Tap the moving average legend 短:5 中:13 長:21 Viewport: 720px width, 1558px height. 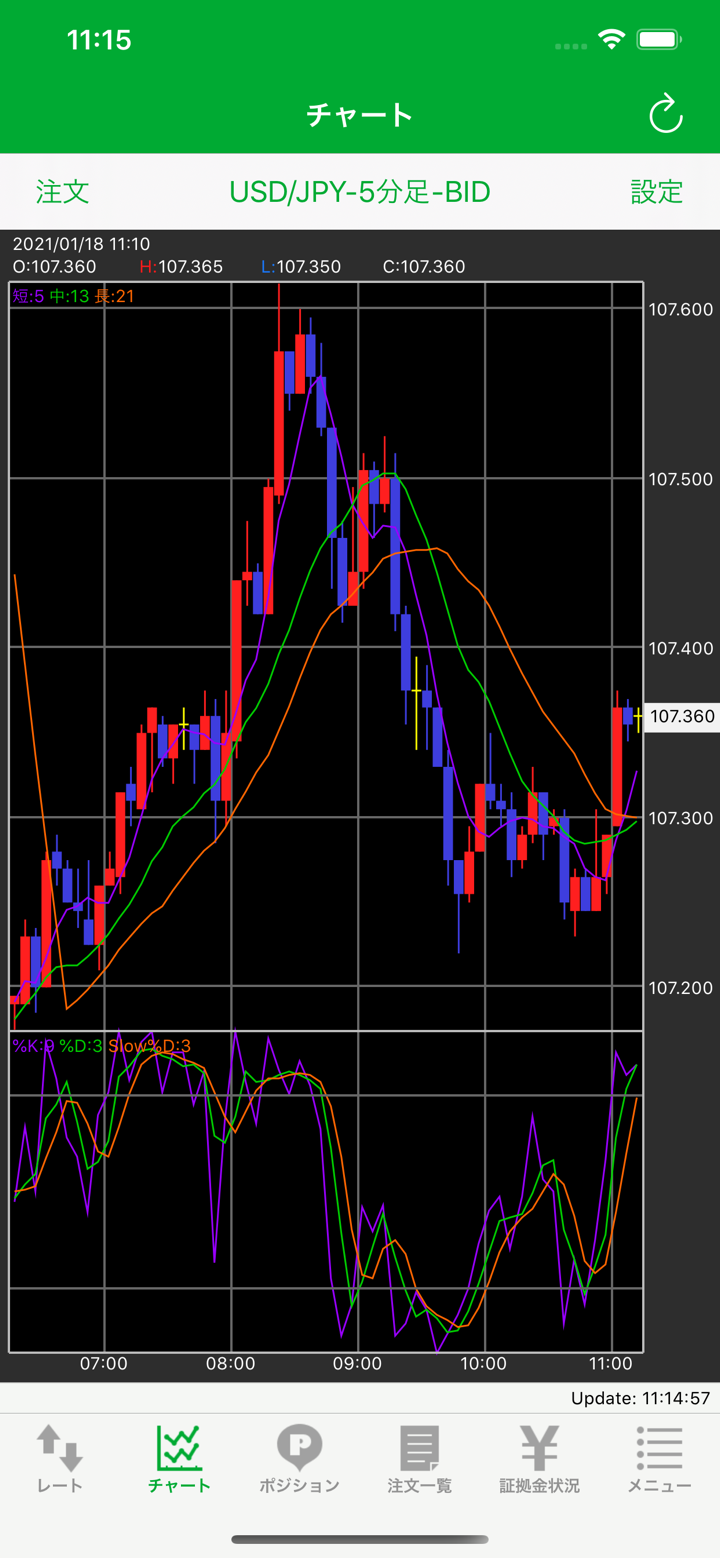[73, 296]
